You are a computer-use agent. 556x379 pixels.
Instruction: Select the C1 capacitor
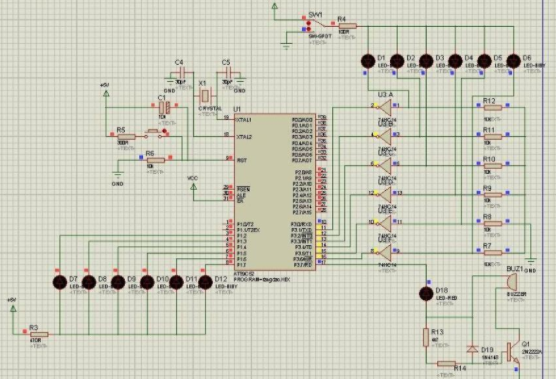164,107
